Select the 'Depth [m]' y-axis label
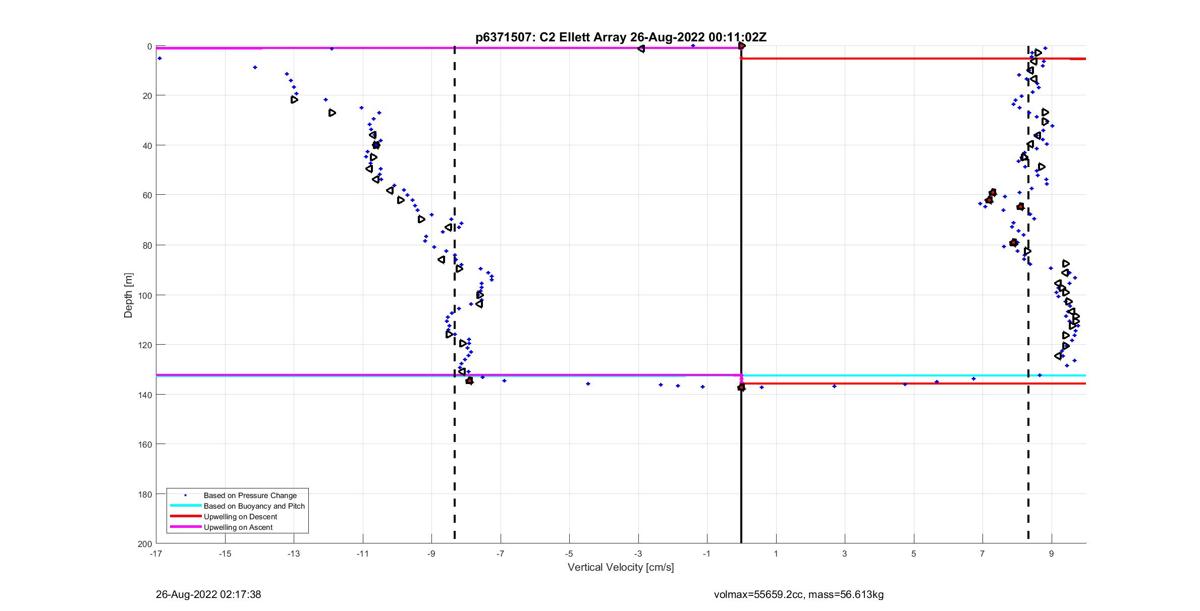This screenshot has height=611, width=1200. point(129,295)
